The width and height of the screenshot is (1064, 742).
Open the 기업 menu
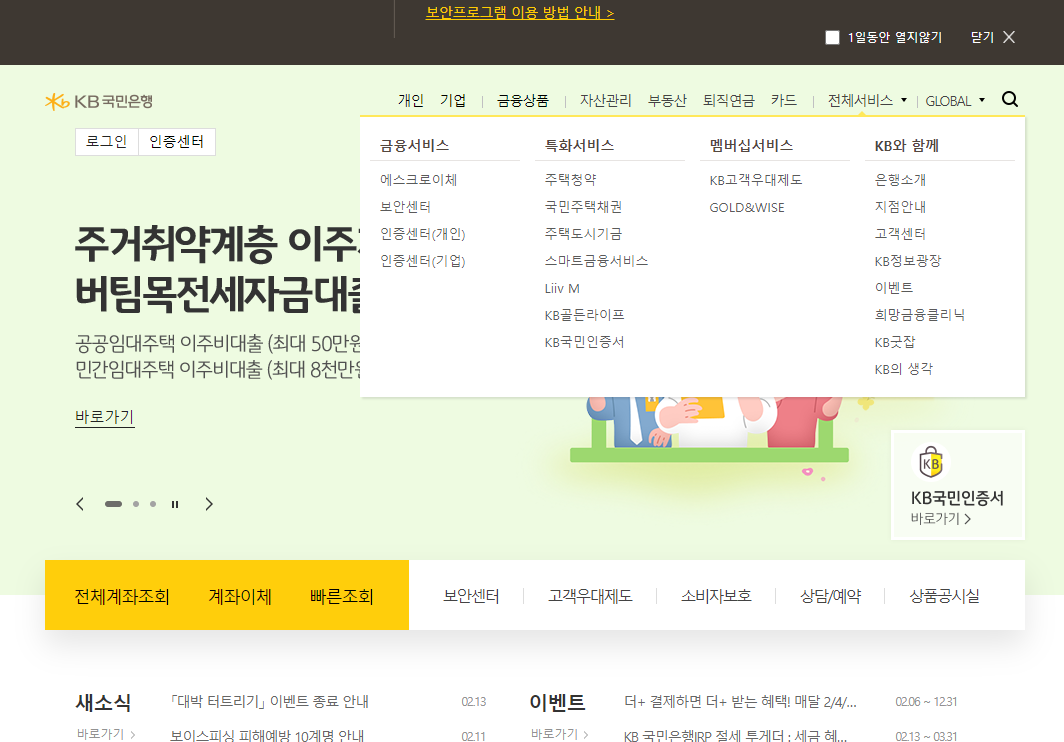pos(453,100)
